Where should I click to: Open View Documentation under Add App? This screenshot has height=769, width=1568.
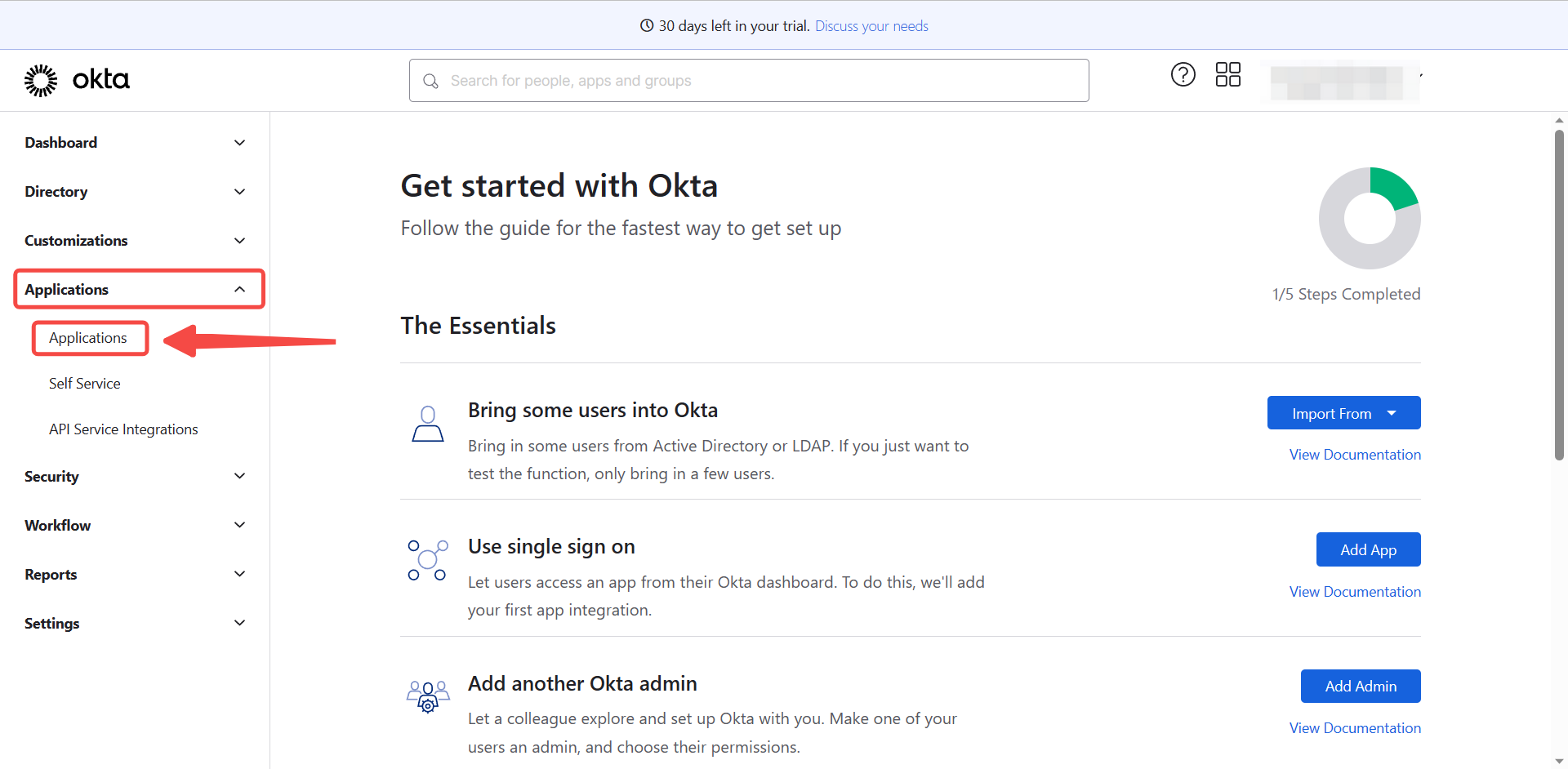[1355, 592]
